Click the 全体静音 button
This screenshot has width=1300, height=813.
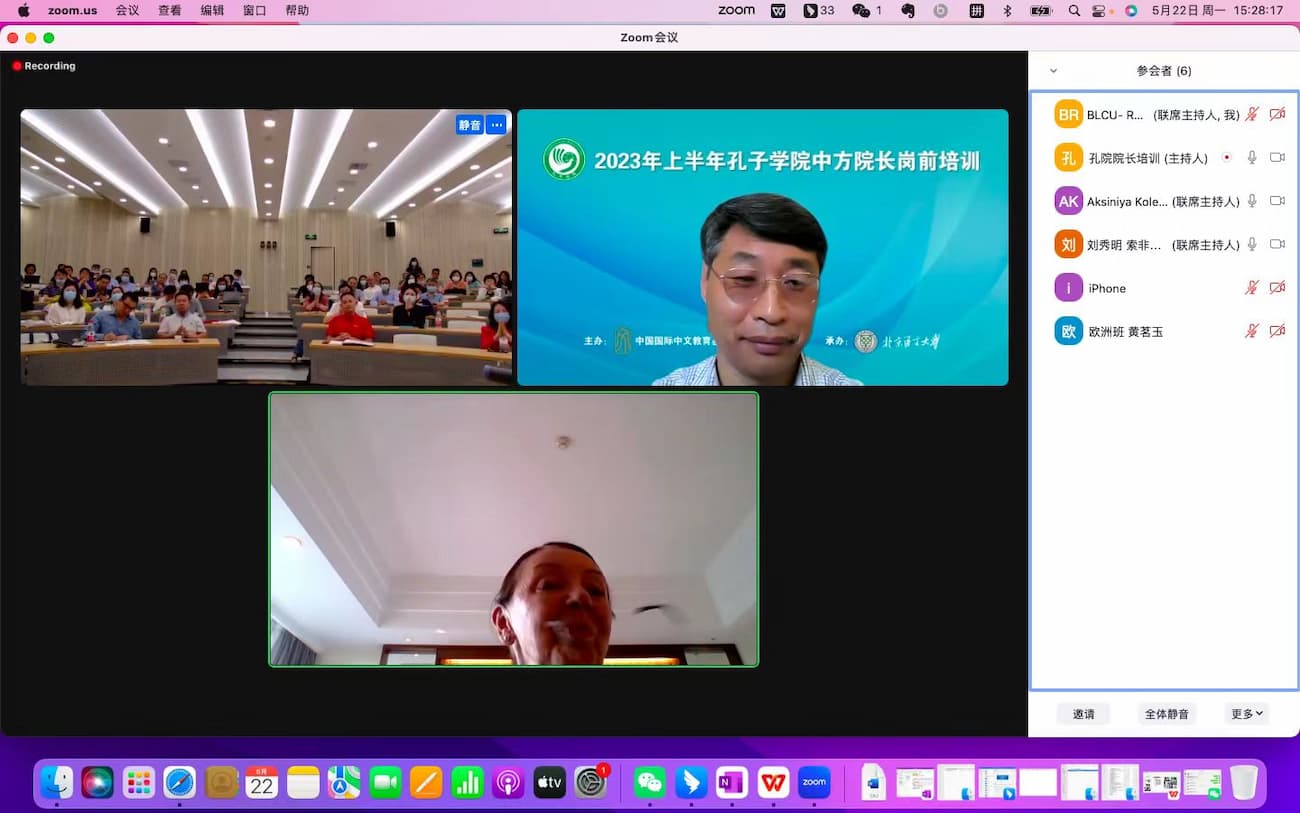coord(1167,714)
